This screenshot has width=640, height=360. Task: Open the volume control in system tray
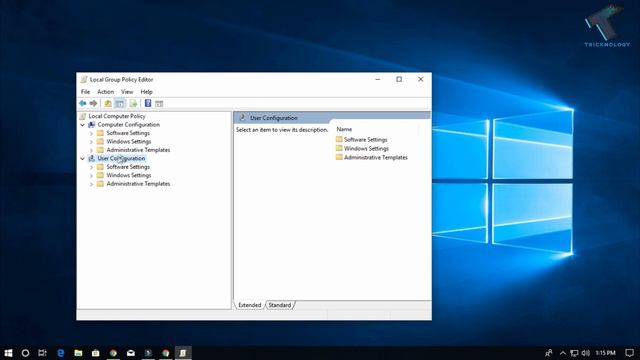coord(586,353)
